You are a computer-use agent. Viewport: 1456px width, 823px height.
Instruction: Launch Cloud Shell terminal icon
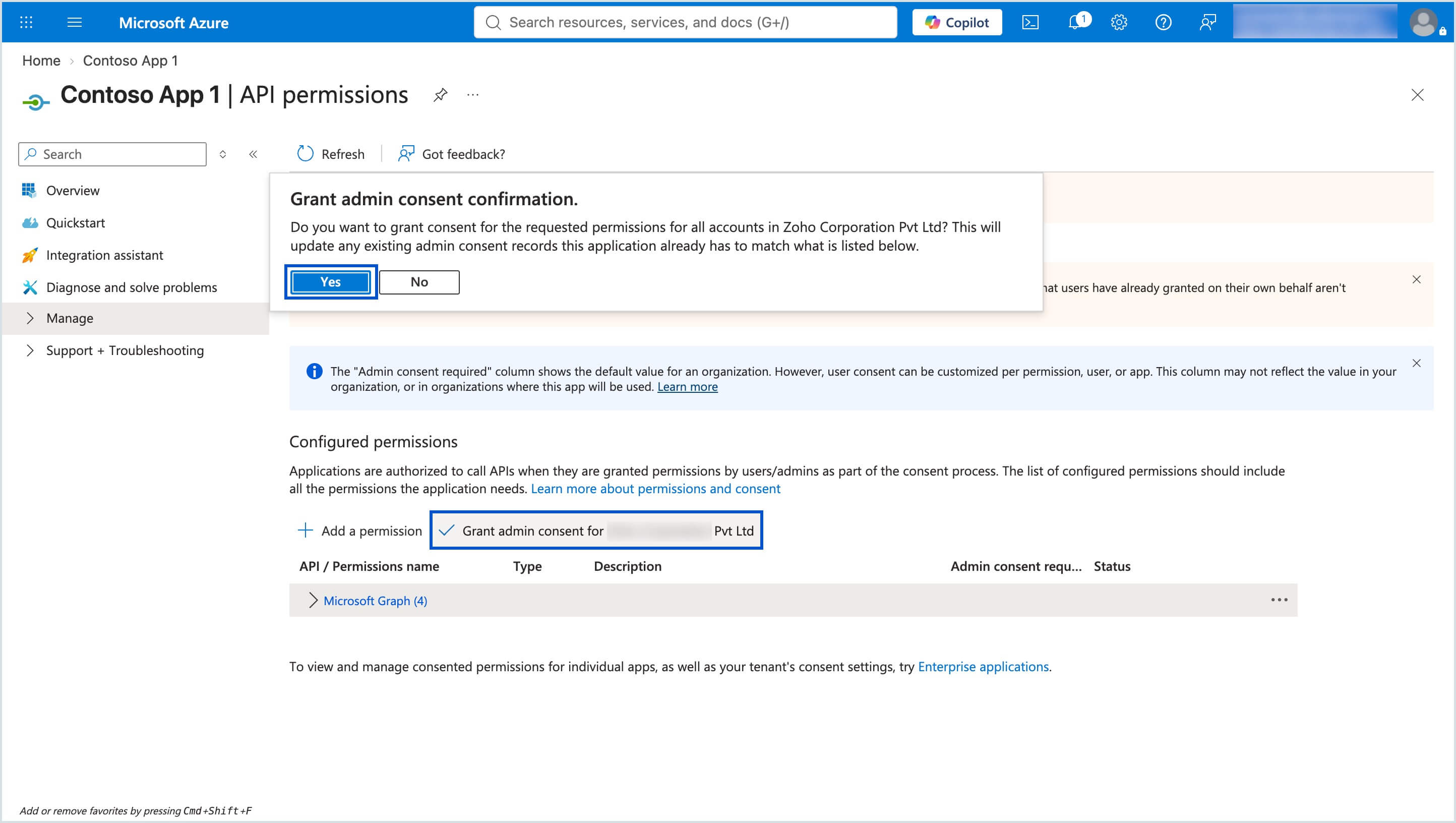[1030, 22]
